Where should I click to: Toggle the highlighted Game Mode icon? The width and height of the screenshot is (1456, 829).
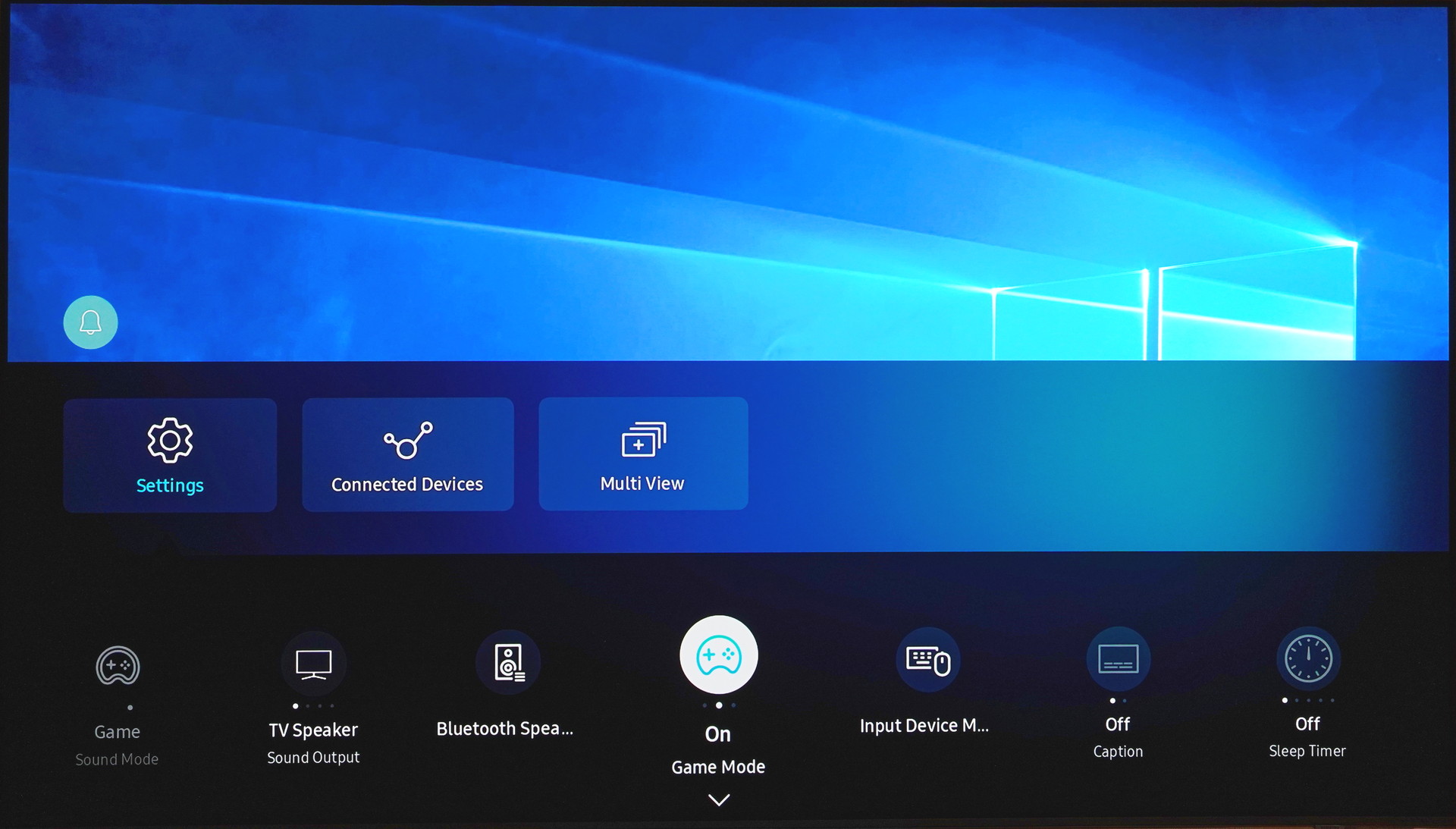[x=719, y=655]
